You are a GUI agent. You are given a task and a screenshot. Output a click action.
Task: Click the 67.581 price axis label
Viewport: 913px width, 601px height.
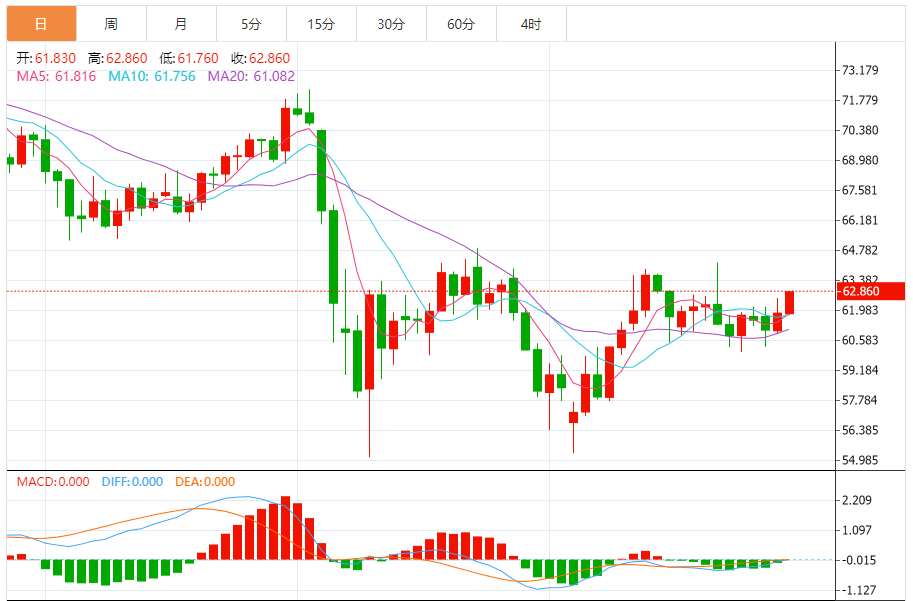click(860, 190)
